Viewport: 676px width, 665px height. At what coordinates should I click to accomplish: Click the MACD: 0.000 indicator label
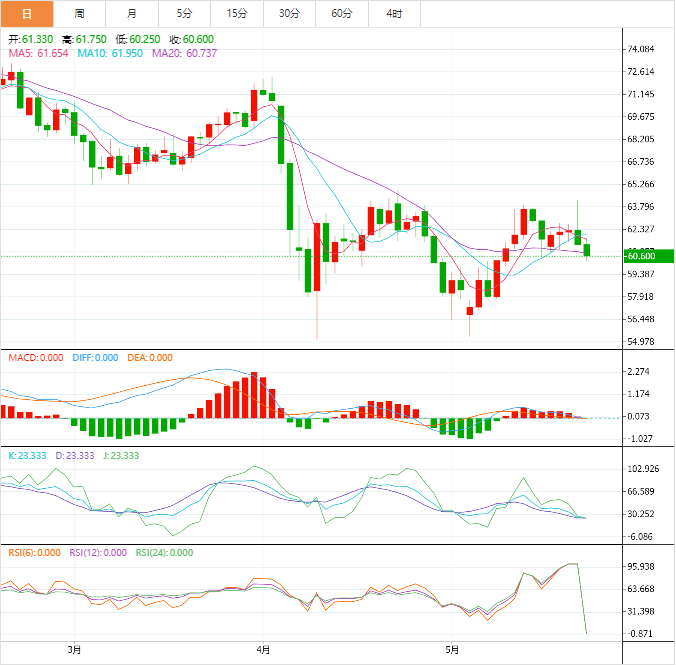click(36, 358)
